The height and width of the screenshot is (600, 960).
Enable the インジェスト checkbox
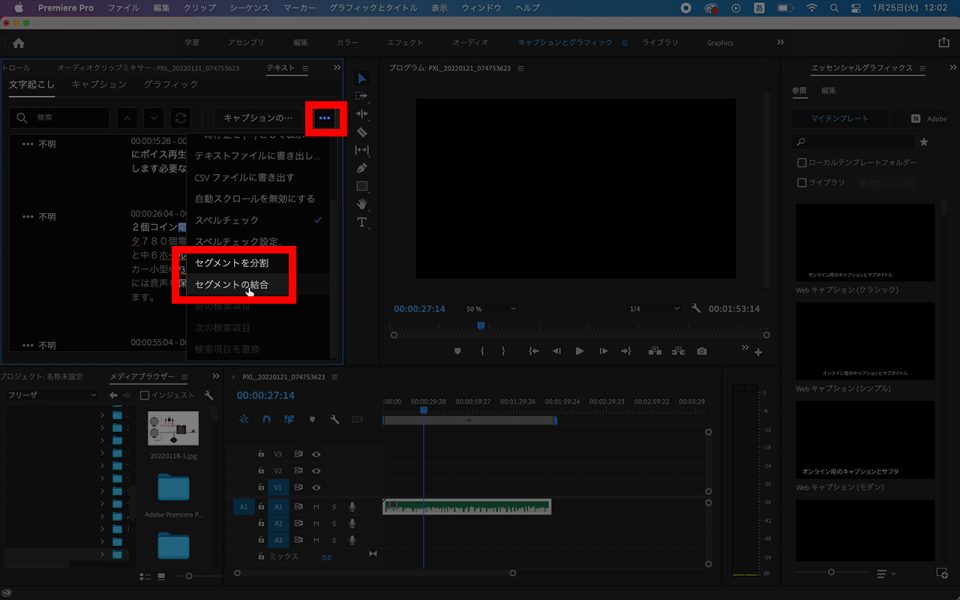145,395
